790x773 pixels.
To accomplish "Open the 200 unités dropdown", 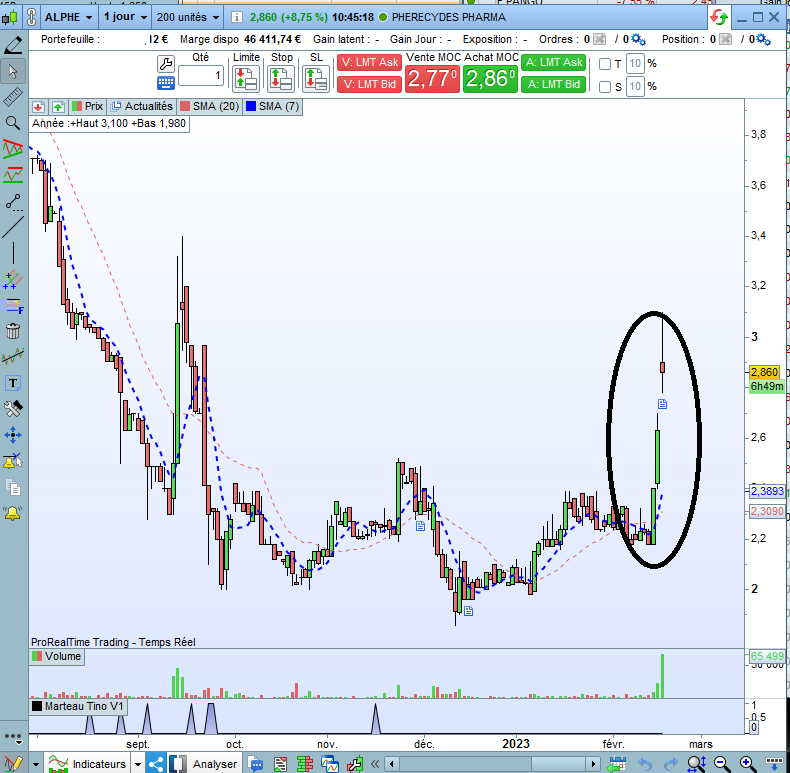I will coord(187,17).
